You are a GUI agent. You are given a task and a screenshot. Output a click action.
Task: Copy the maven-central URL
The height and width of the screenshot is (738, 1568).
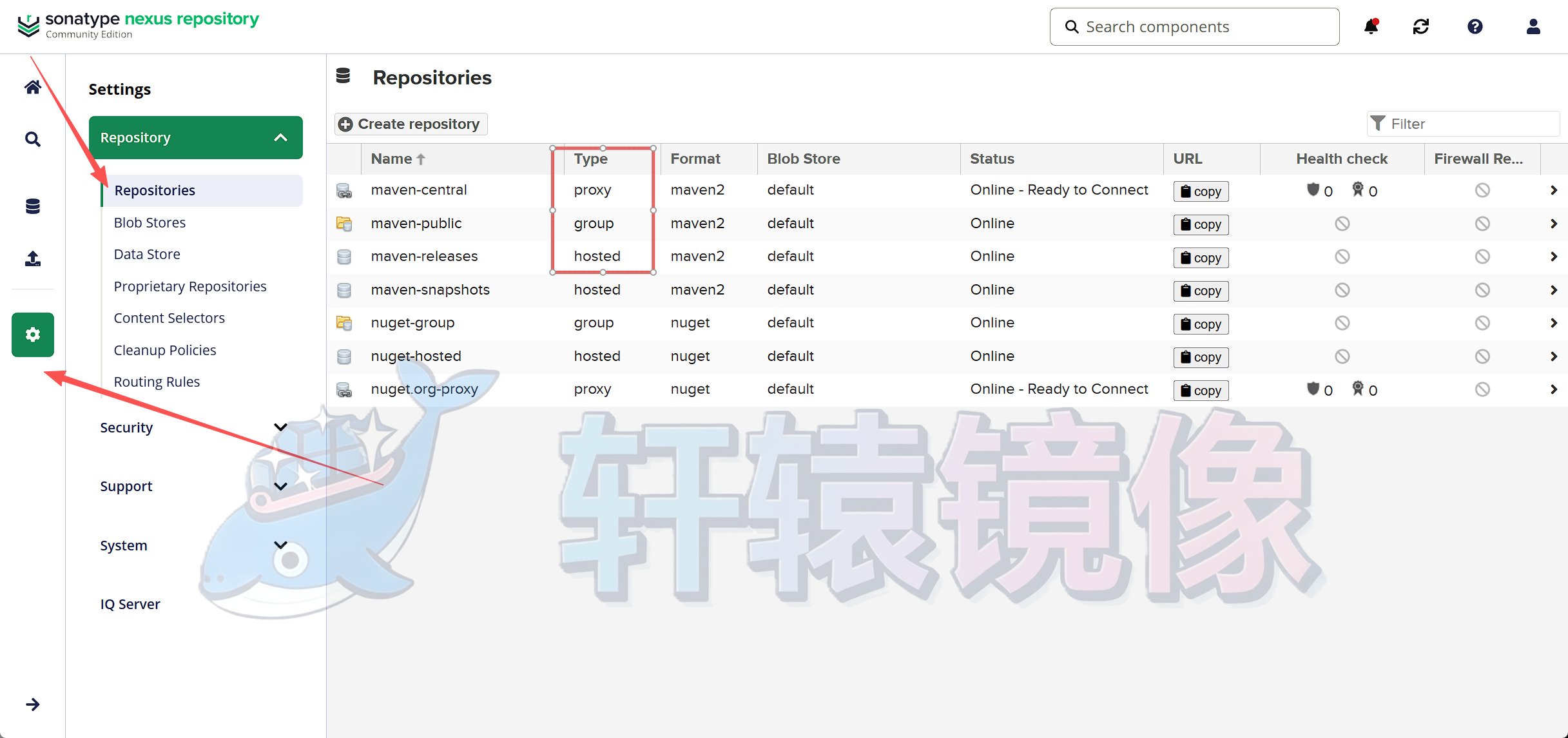click(1201, 191)
